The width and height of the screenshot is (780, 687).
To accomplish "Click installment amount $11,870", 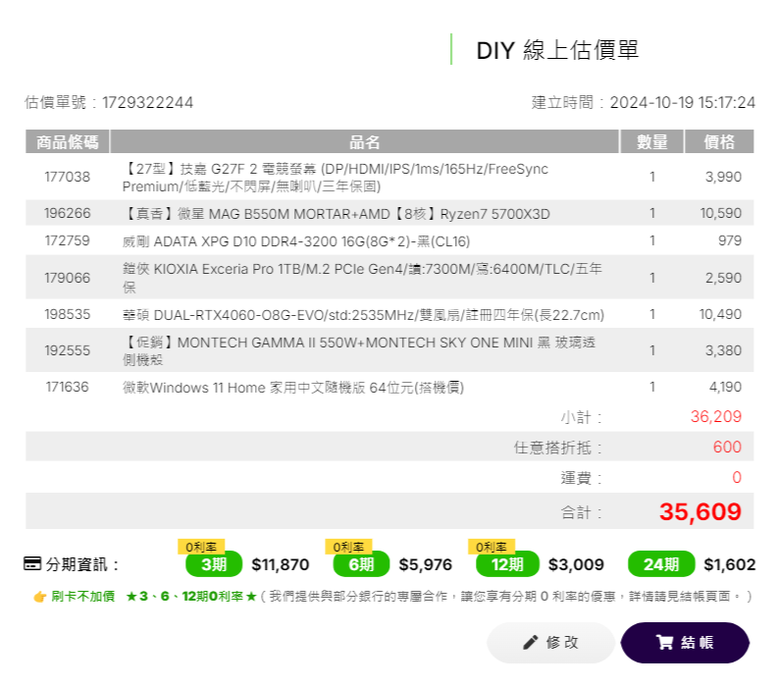I will 280,565.
